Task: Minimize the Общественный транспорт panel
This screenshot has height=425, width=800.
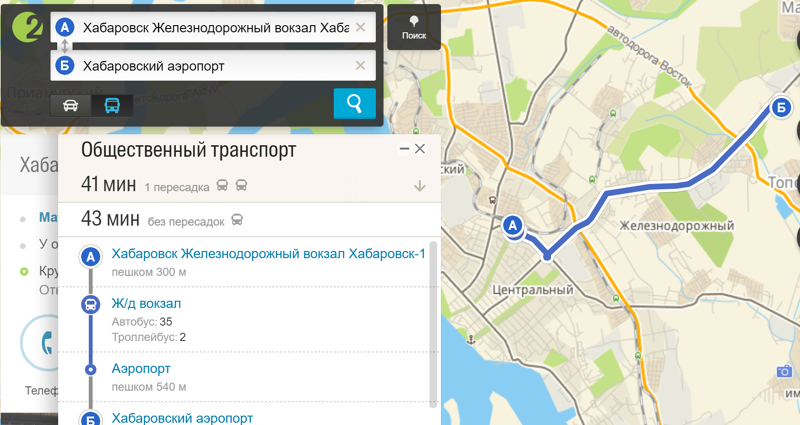Action: click(x=404, y=149)
